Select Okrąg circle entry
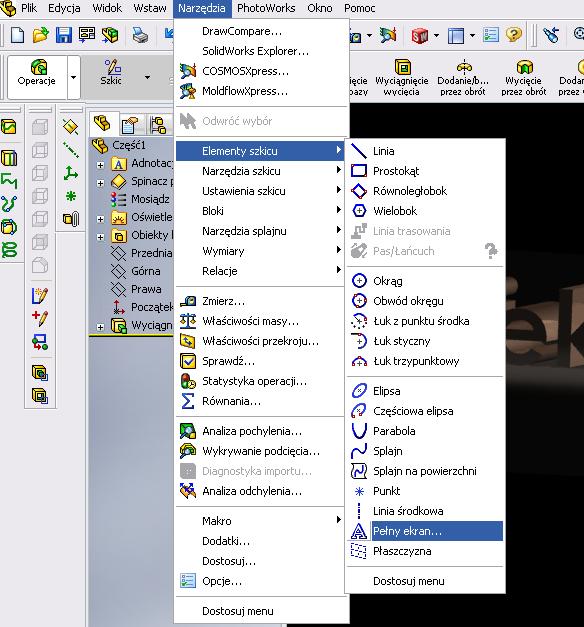584x627 pixels. 425,281
